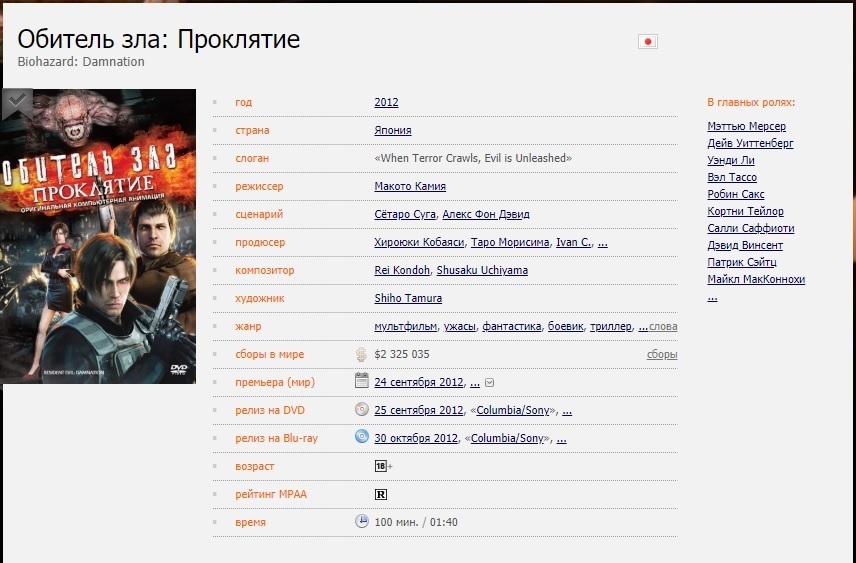
Task: Open composer Rei Kondoh's page
Action: (402, 271)
